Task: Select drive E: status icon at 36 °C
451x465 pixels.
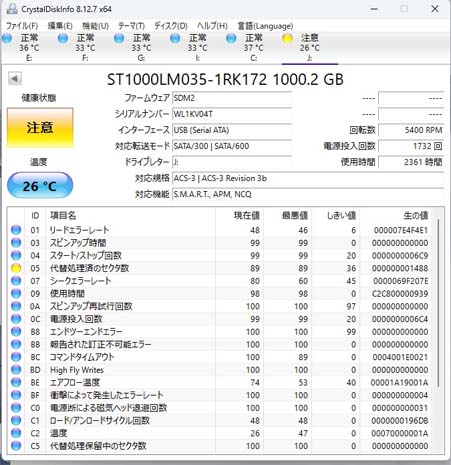Action: pyautogui.click(x=7, y=39)
